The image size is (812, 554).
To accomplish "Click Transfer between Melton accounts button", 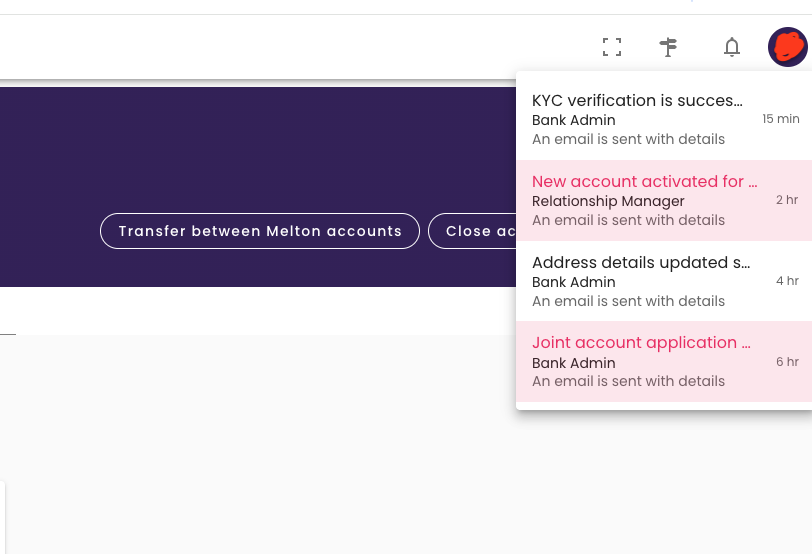I will [260, 231].
